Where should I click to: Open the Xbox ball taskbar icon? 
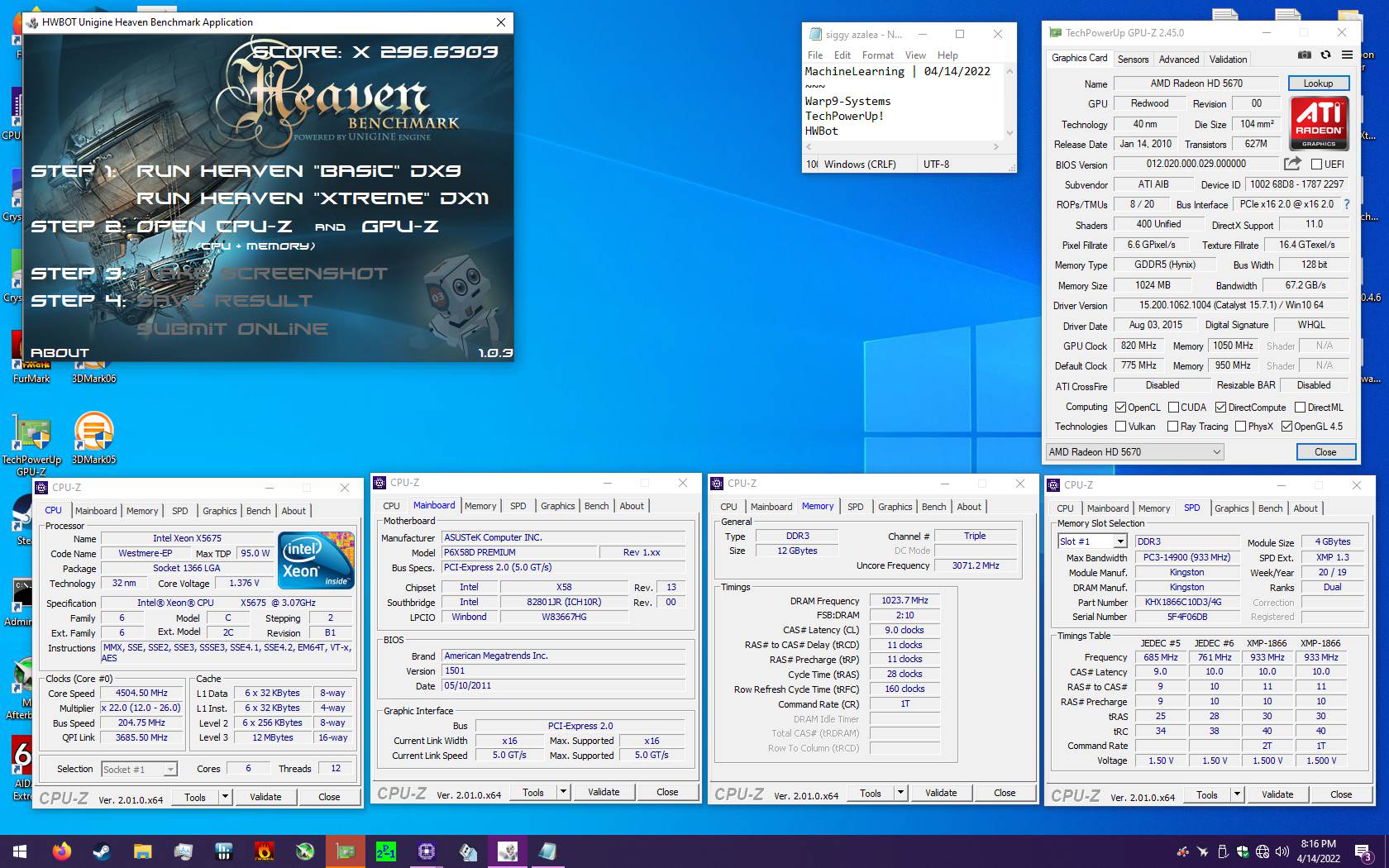pos(305,851)
